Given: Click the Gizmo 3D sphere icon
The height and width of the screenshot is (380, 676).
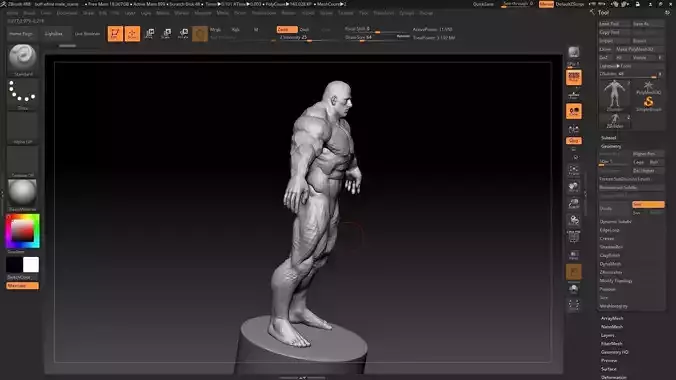Looking at the screenshot, I should [200, 34].
